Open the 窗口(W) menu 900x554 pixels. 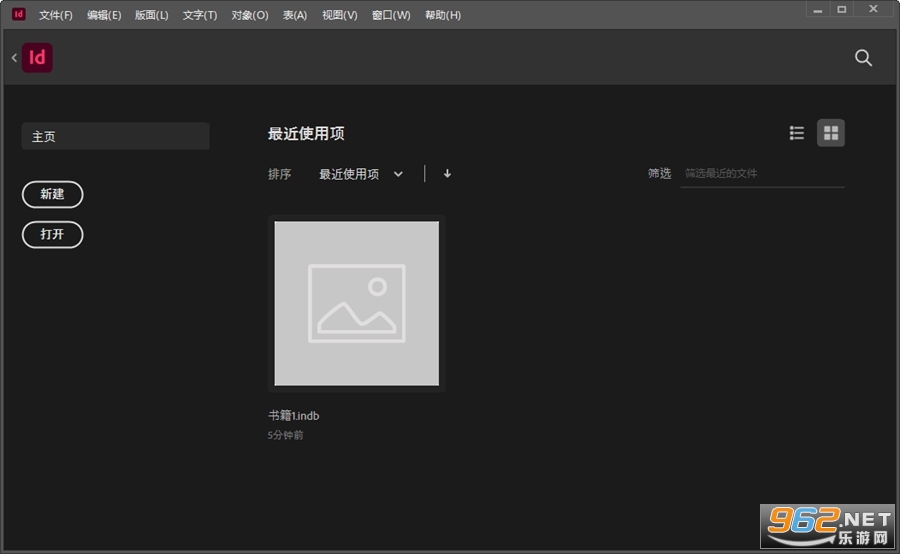click(391, 15)
